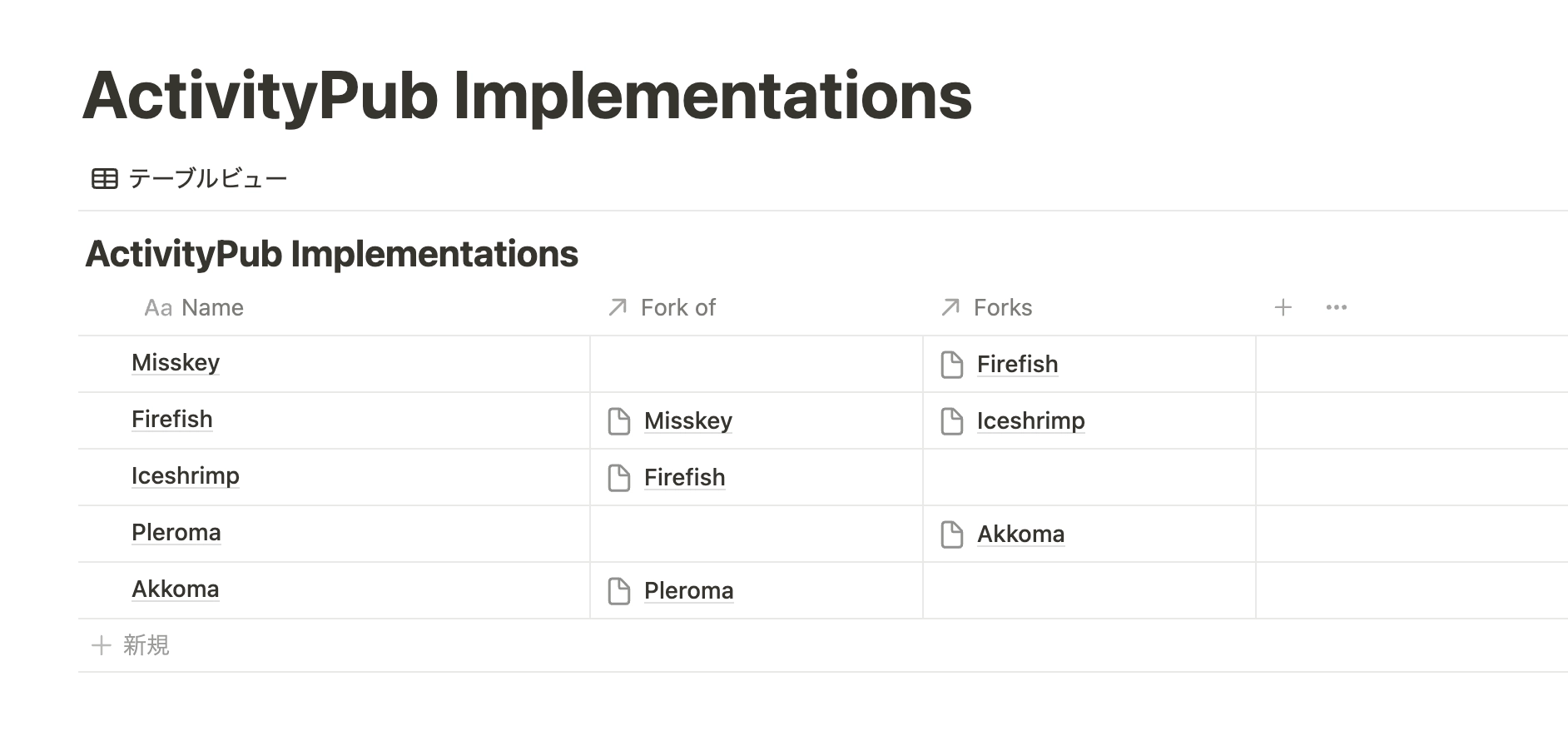Open the Akkoma entry in Name column
This screenshot has width=1568, height=731.
[176, 589]
